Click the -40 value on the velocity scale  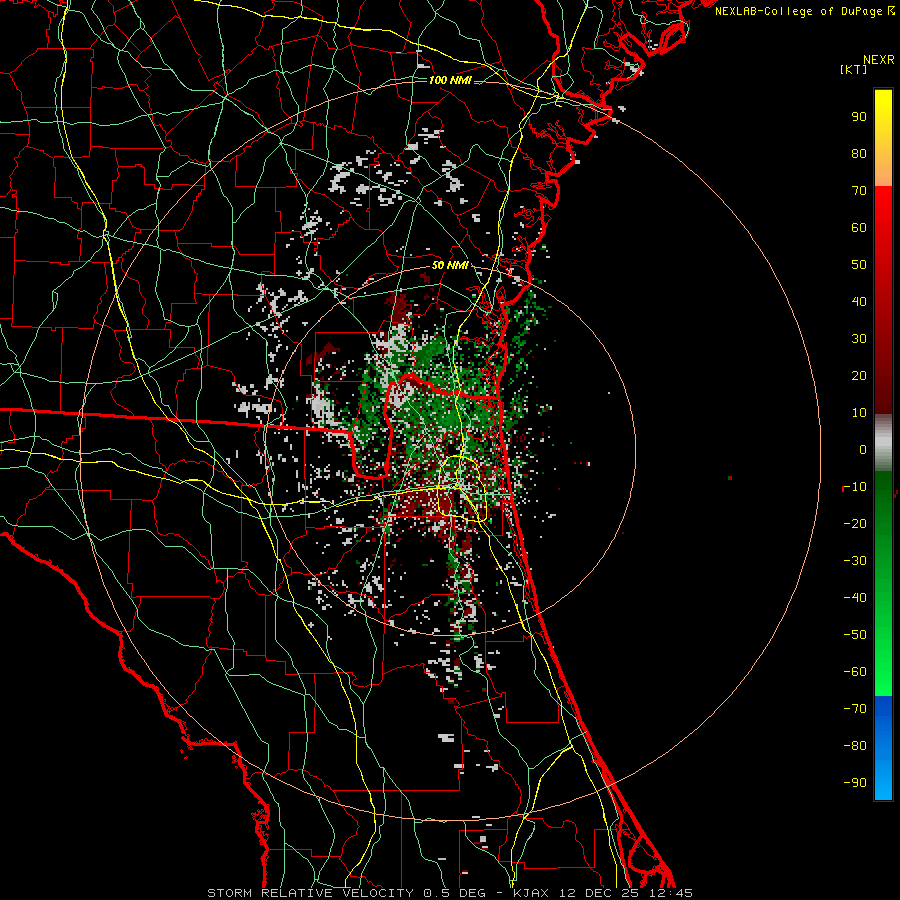click(x=855, y=598)
